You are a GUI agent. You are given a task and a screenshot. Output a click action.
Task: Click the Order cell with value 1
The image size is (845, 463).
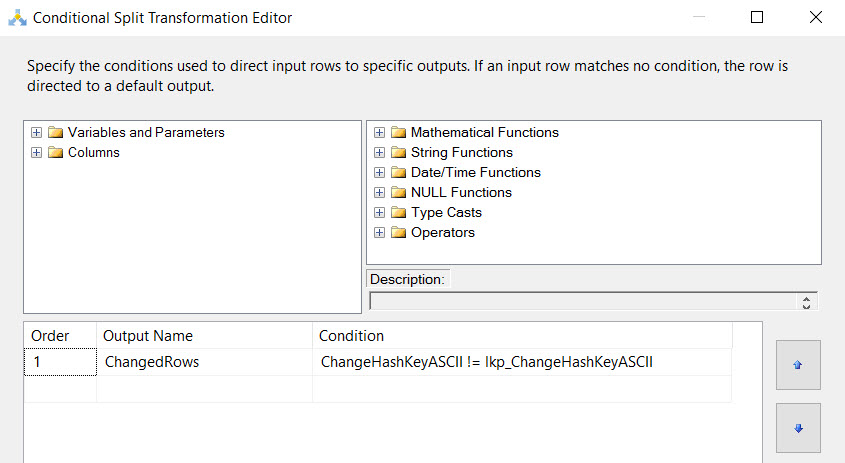click(x=60, y=362)
